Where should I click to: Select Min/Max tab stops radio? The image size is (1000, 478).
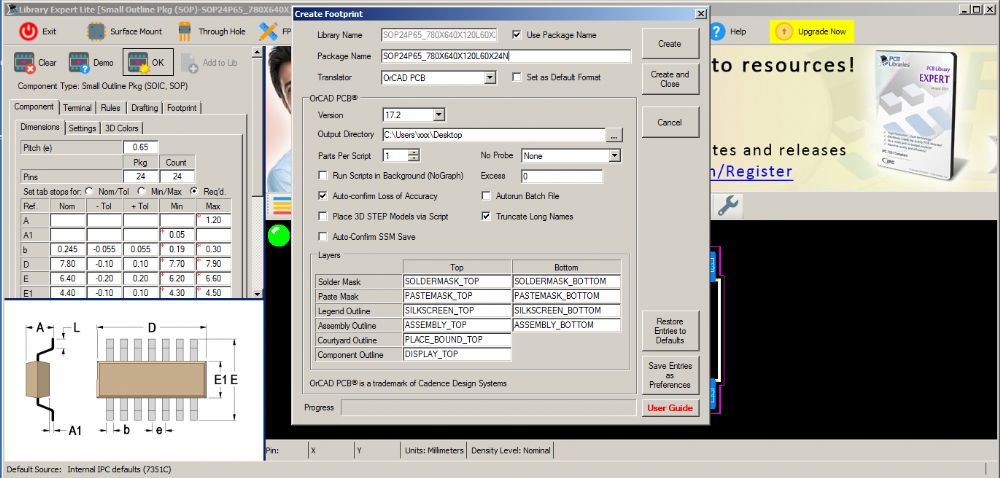pyautogui.click(x=142, y=191)
